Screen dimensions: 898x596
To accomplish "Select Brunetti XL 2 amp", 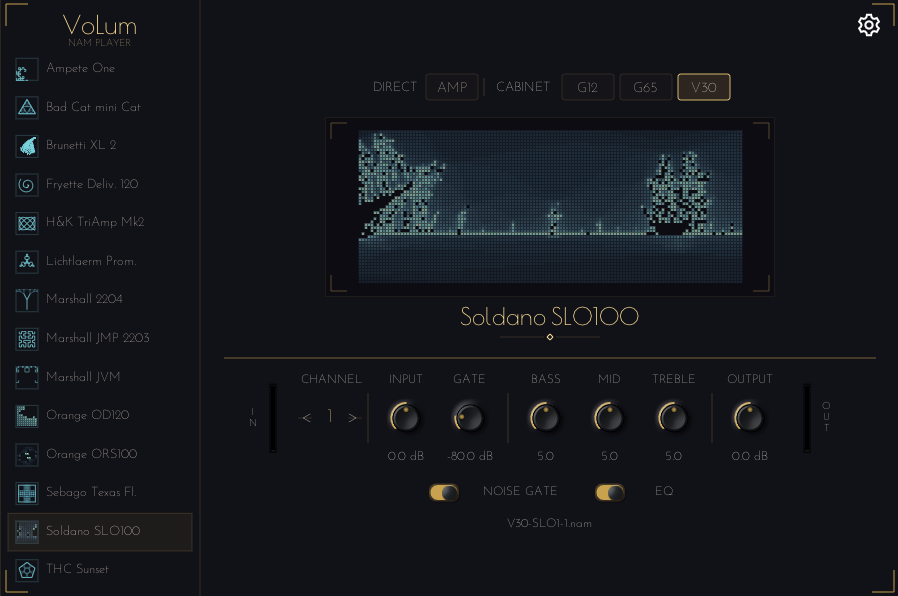I will (x=100, y=146).
